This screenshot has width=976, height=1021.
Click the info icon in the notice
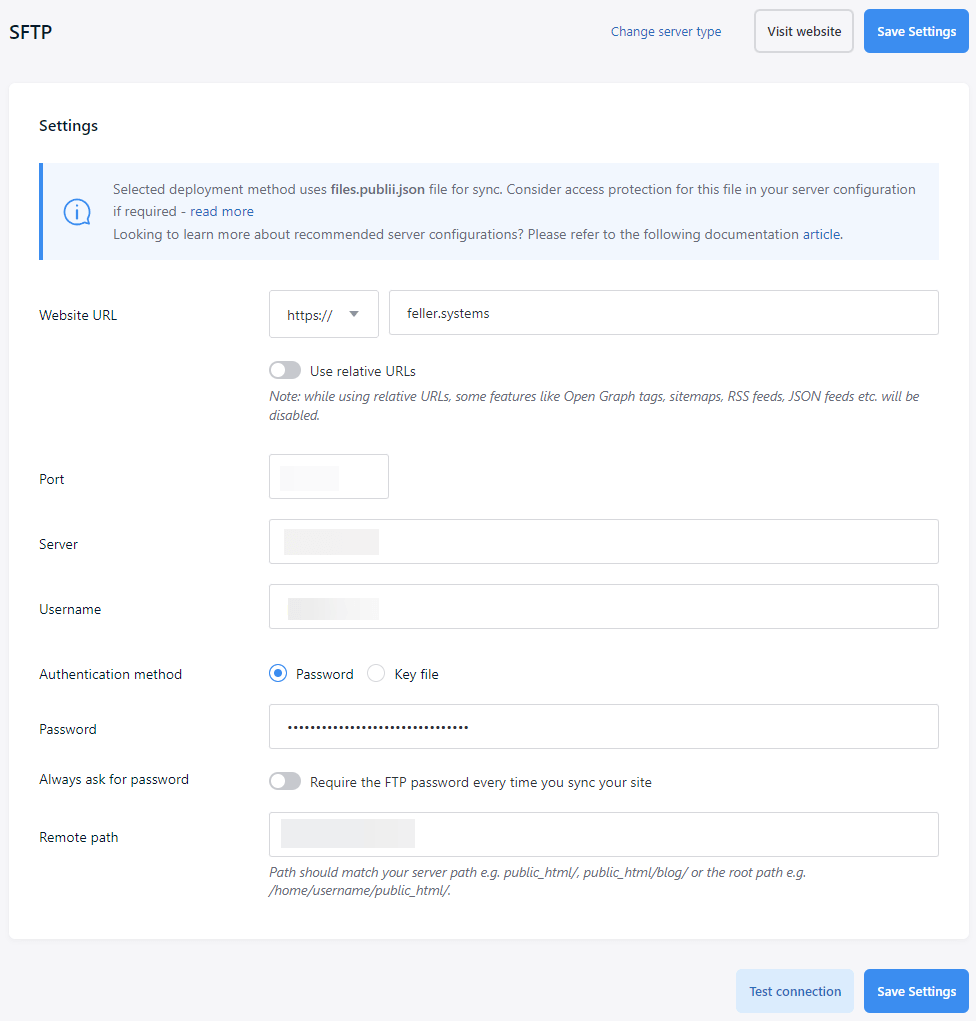point(77,212)
